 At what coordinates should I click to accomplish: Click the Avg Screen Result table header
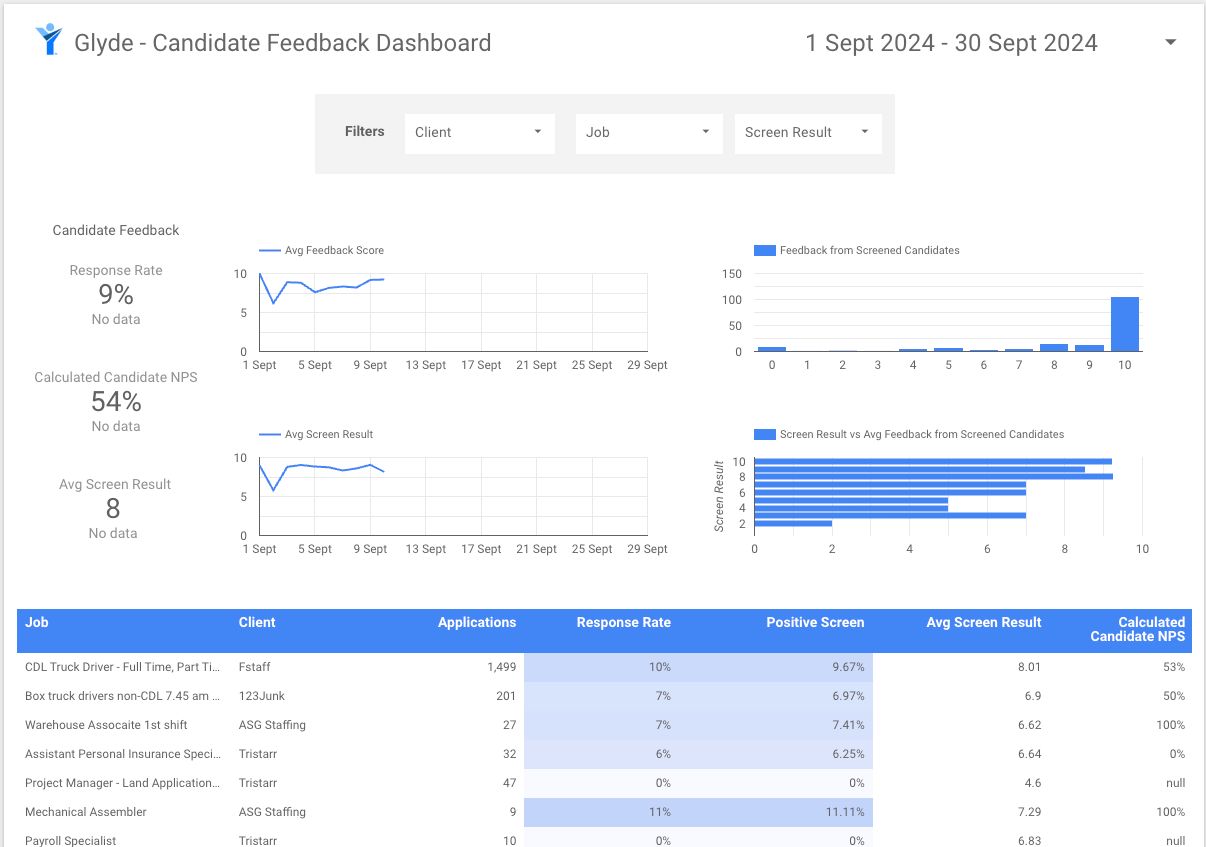983,622
